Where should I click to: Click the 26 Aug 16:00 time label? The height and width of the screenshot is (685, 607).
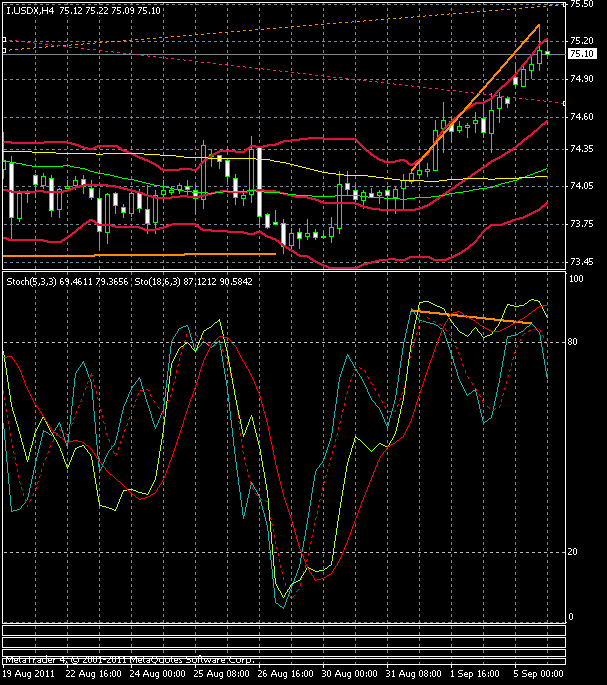(286, 674)
